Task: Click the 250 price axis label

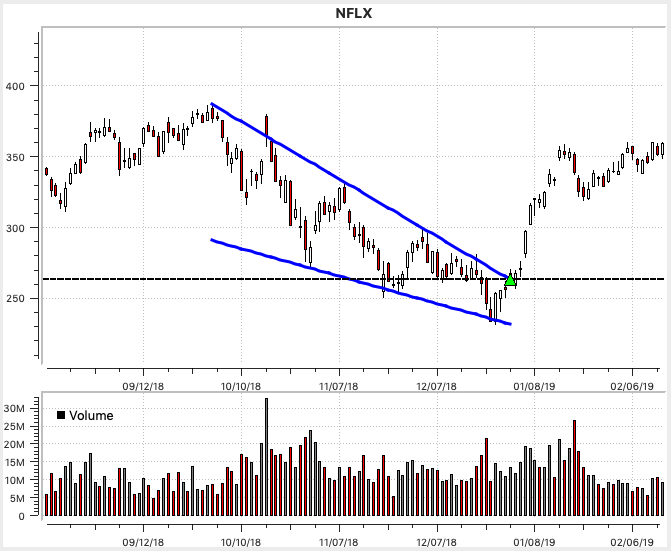Action: click(x=15, y=299)
